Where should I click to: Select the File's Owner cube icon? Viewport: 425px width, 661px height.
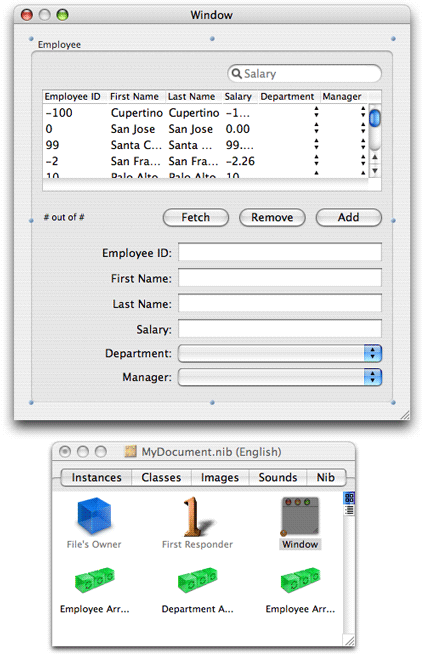pos(94,516)
